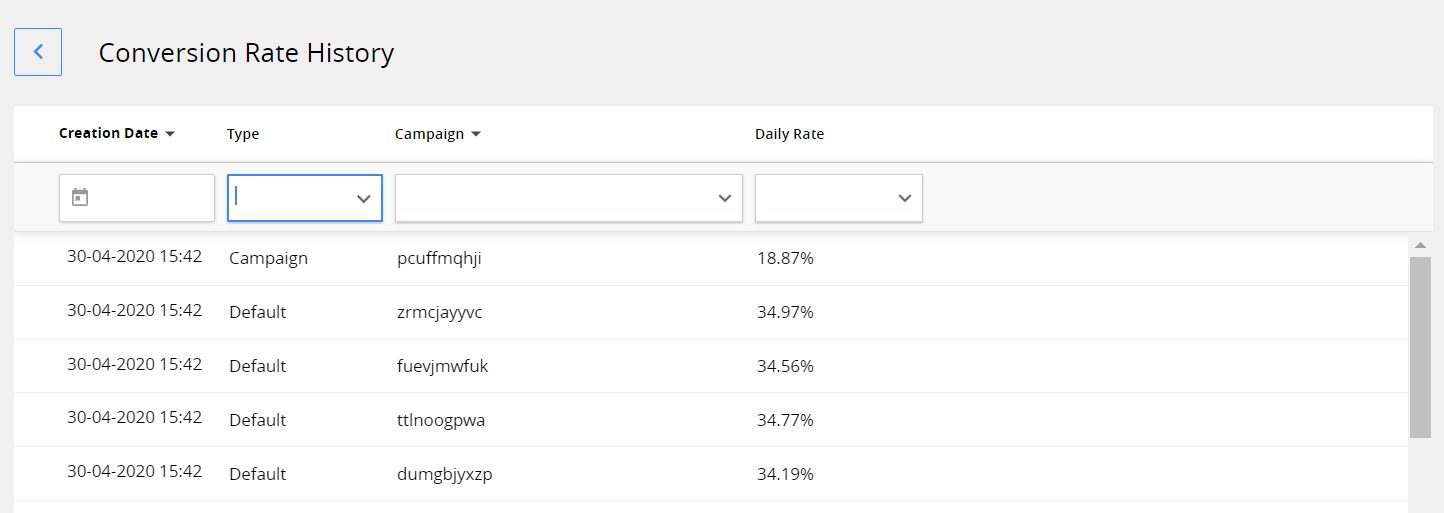
Task: Click the scrollbar up arrow
Action: tap(1420, 245)
